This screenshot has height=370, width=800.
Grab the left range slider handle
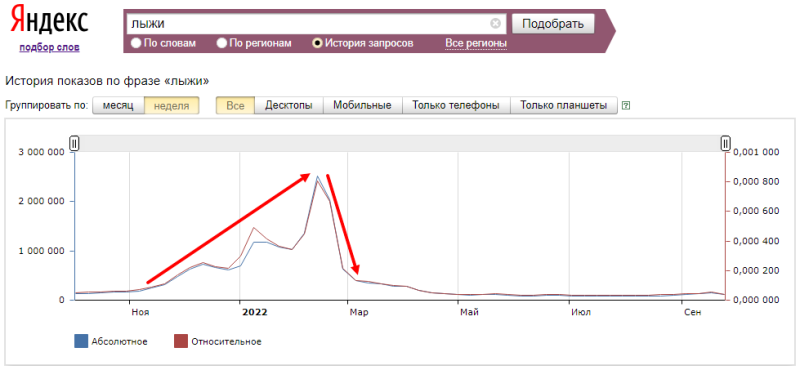pos(74,143)
